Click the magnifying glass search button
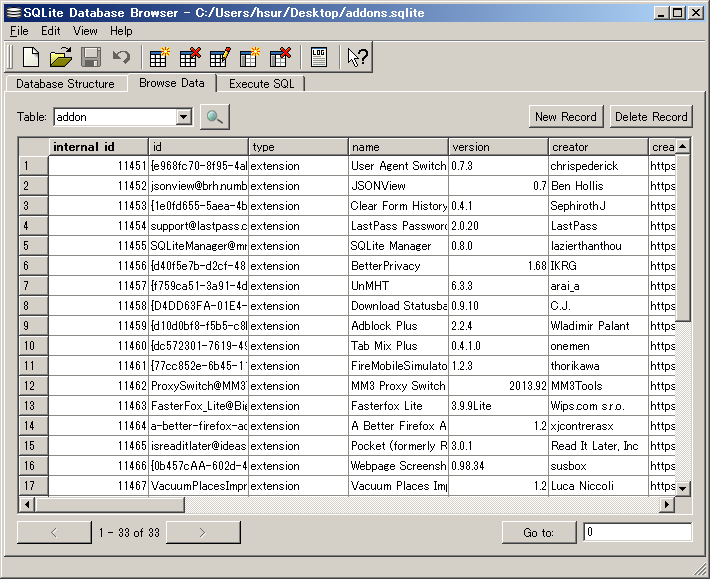Screen dimensions: 710x579 tap(215, 117)
